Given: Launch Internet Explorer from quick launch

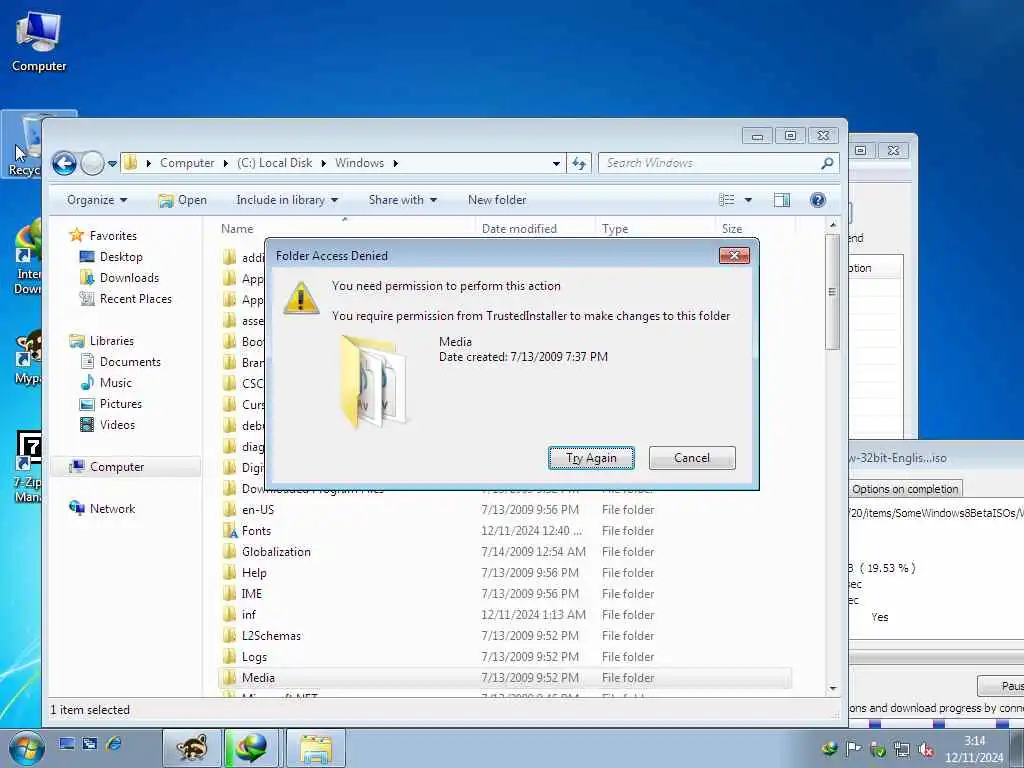Looking at the screenshot, I should pyautogui.click(x=114, y=743).
